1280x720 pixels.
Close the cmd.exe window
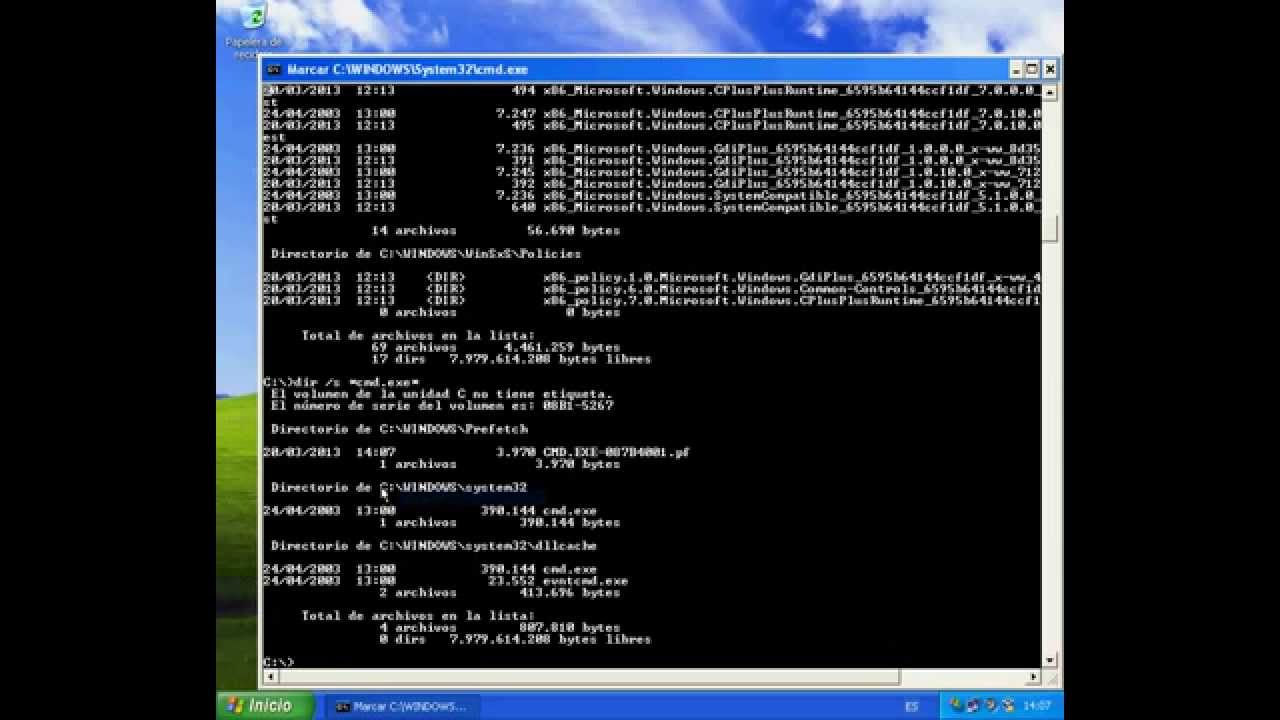coord(1049,69)
